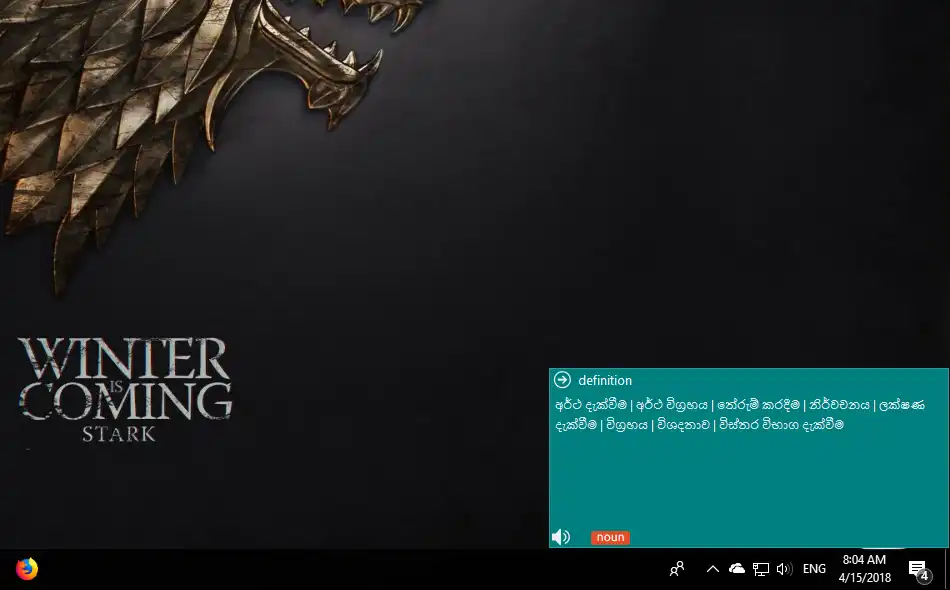
Task: Open the People icon in the taskbar
Action: pos(677,569)
